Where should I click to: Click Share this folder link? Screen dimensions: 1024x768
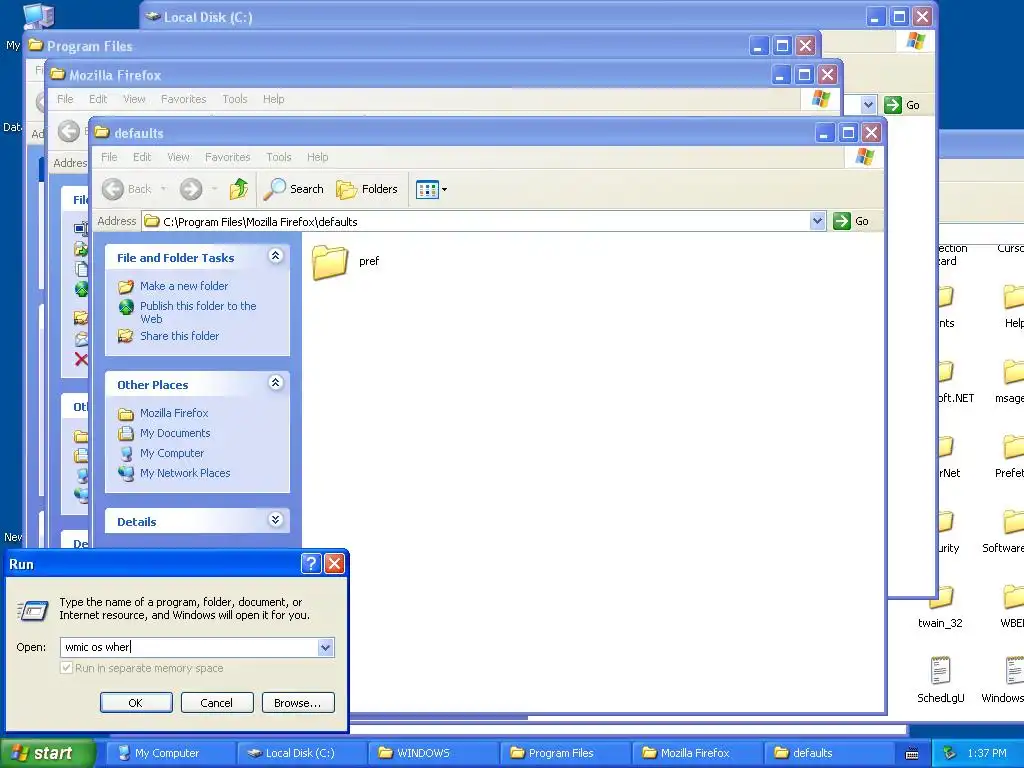(180, 336)
